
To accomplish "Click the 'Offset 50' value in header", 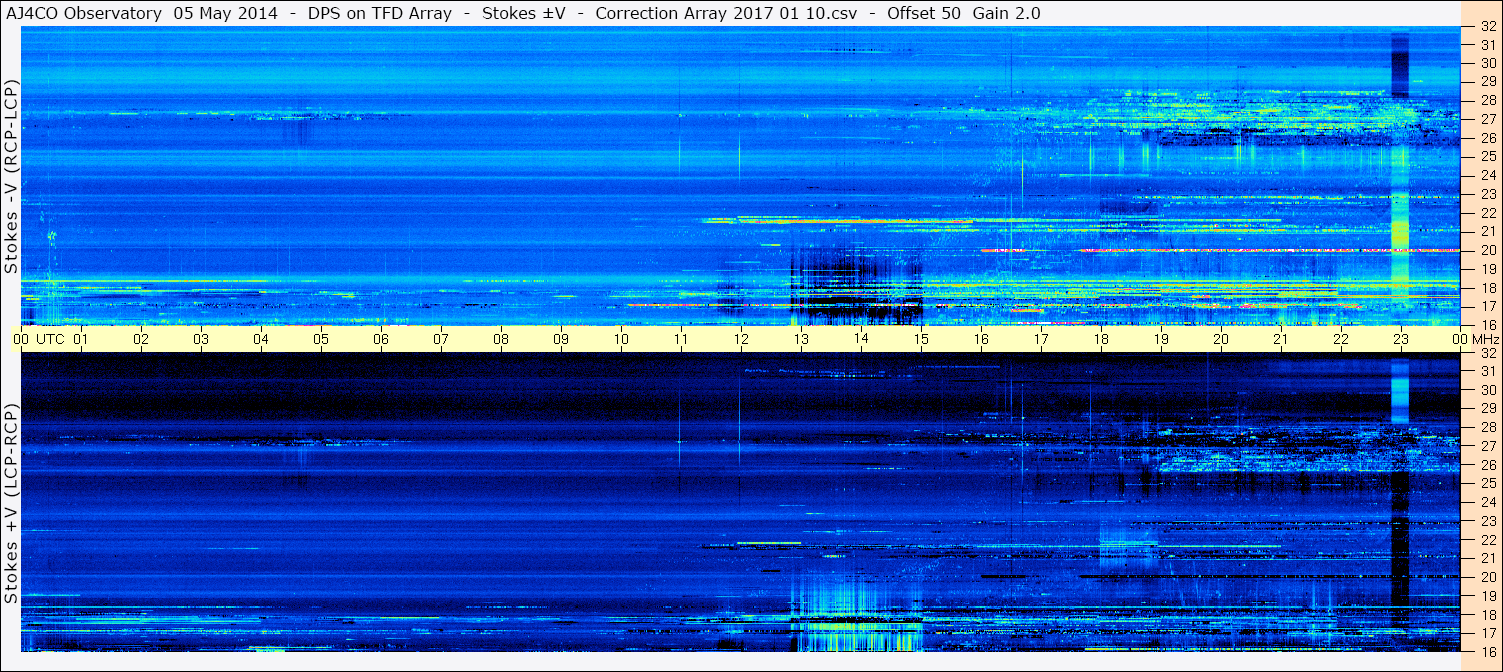I will tap(923, 14).
